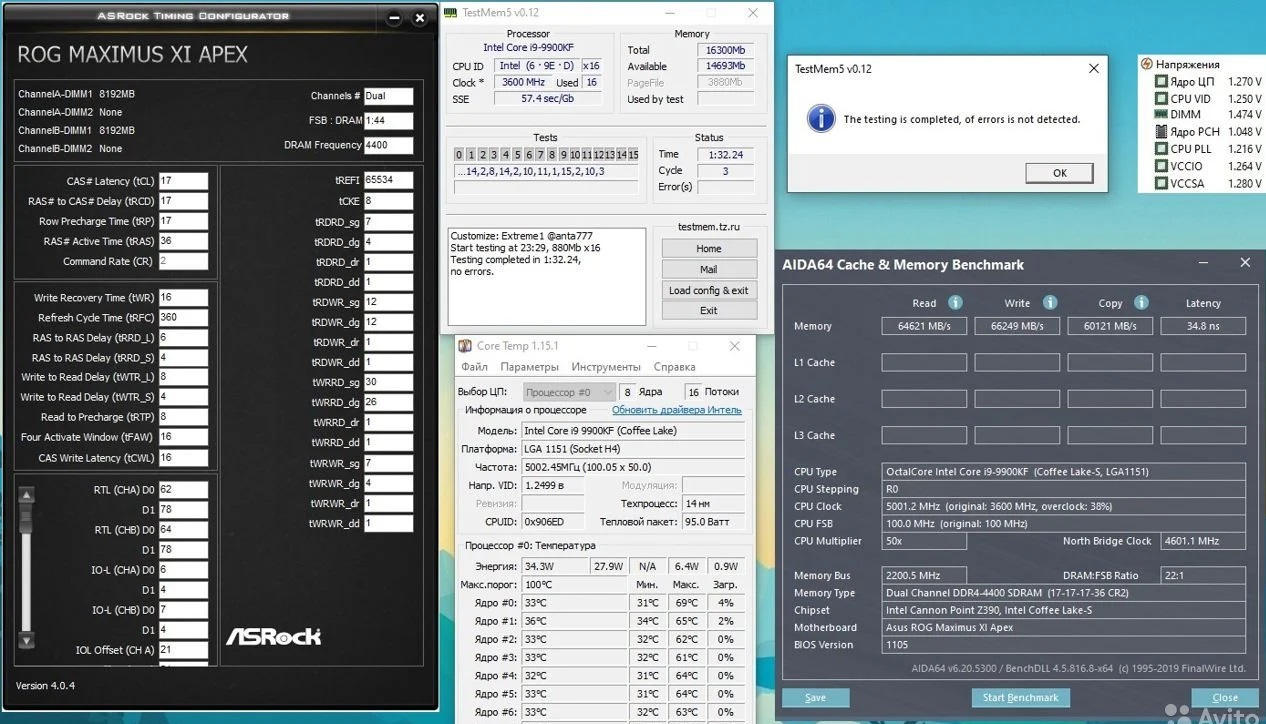The width and height of the screenshot is (1266, 724).
Task: Click the FSB : DRAM ratio field
Action: 388,121
